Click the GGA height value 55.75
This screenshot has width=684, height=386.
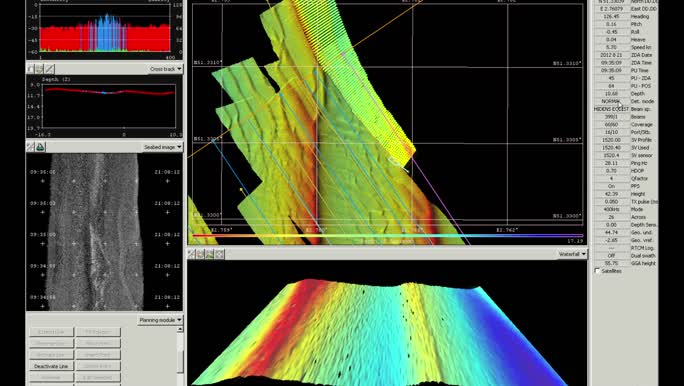pos(611,263)
